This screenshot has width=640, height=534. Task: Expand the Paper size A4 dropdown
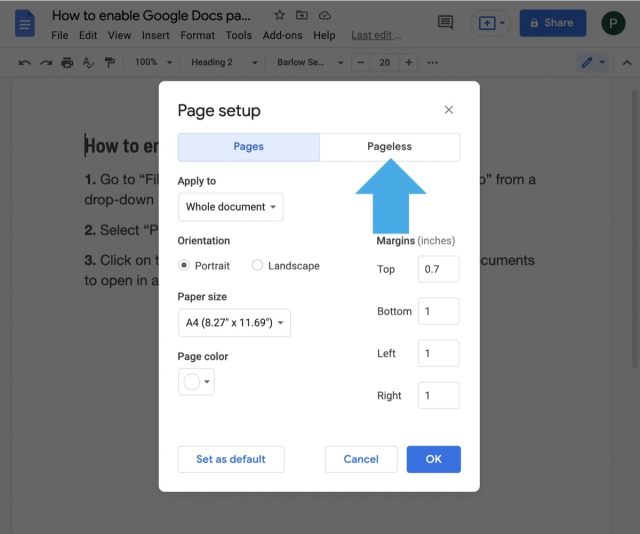234,323
